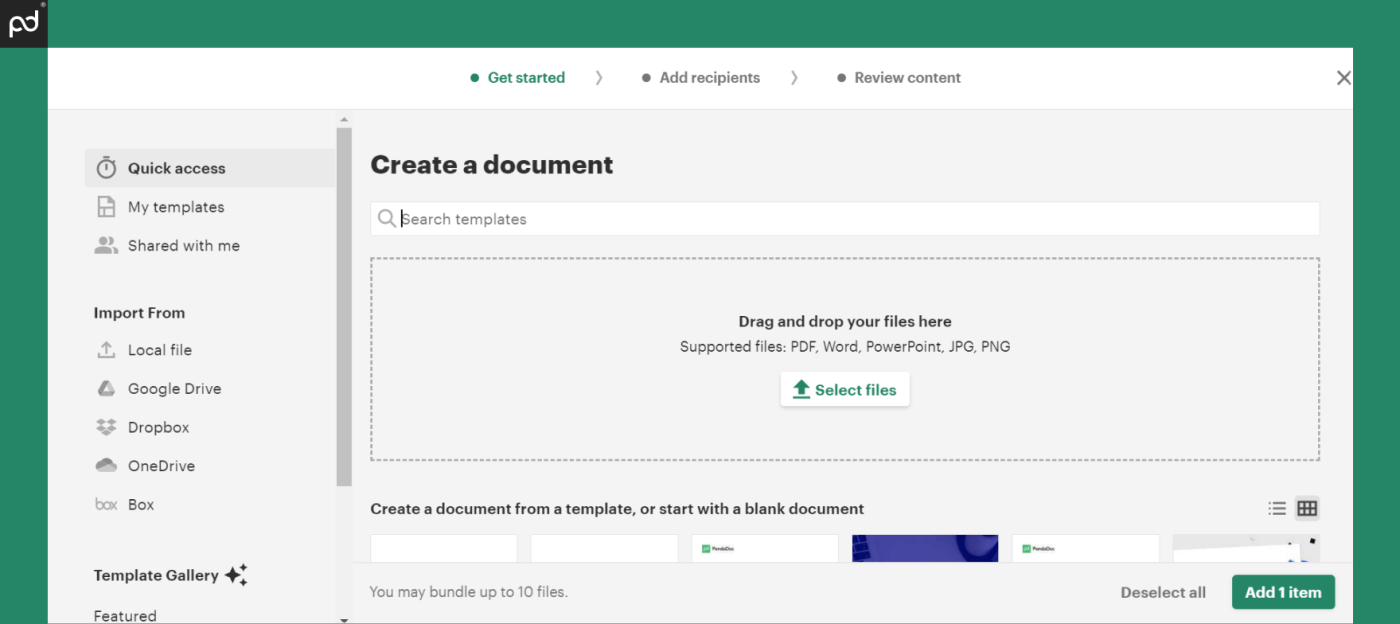
Task: Click the PandaDoc logo
Action: point(23,23)
